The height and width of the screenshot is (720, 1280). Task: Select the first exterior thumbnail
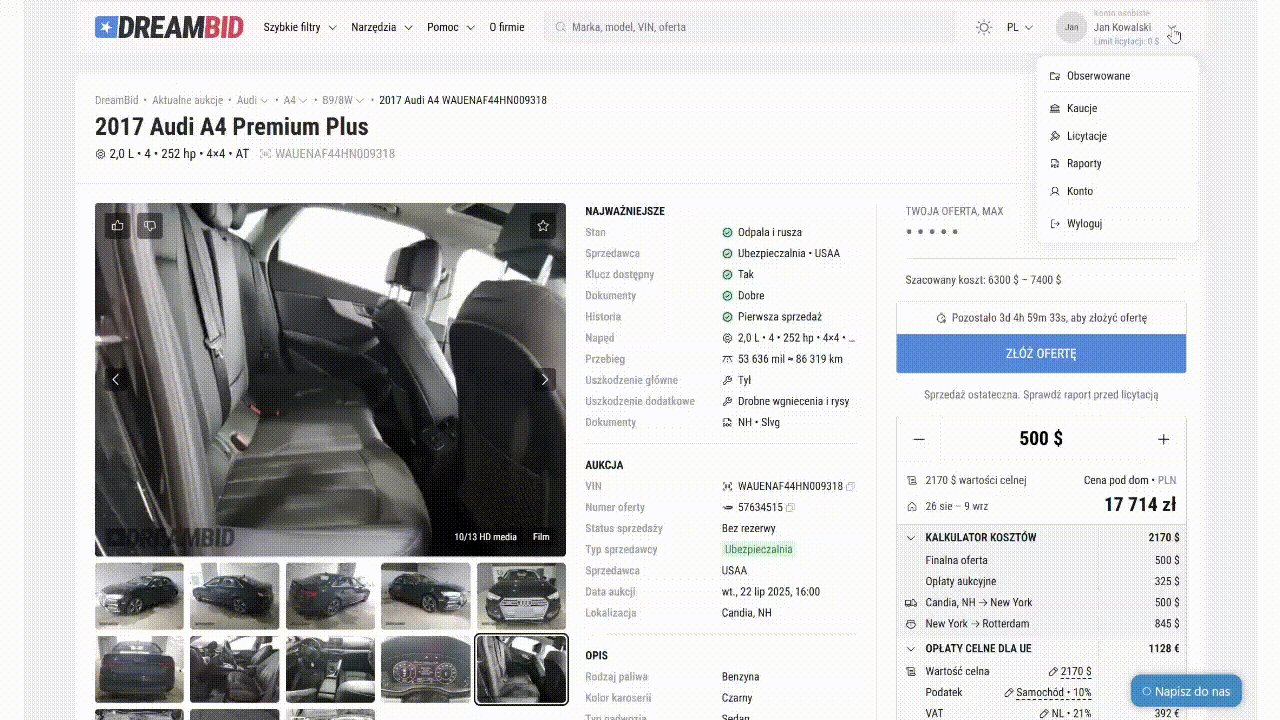(139, 596)
